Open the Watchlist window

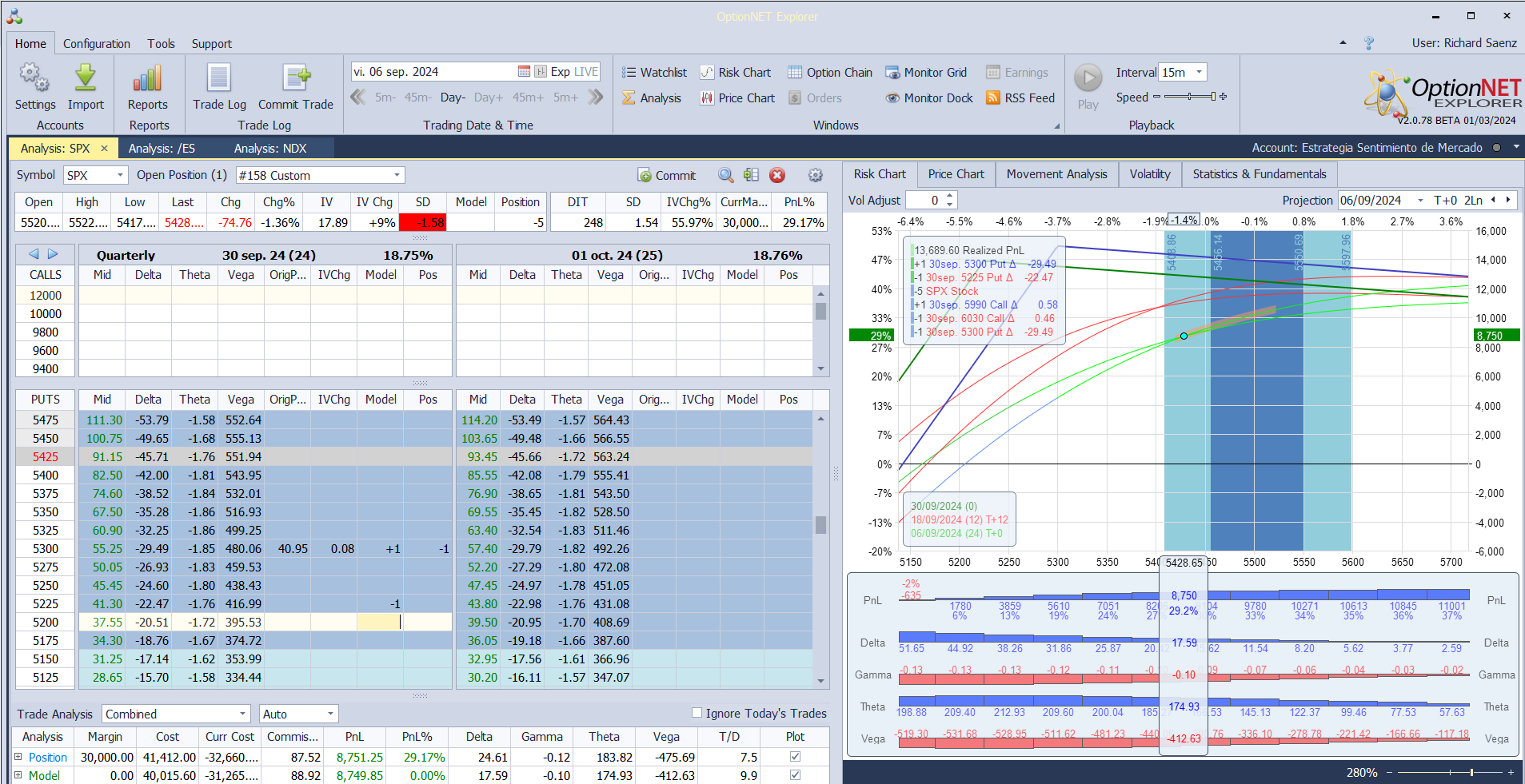point(654,72)
